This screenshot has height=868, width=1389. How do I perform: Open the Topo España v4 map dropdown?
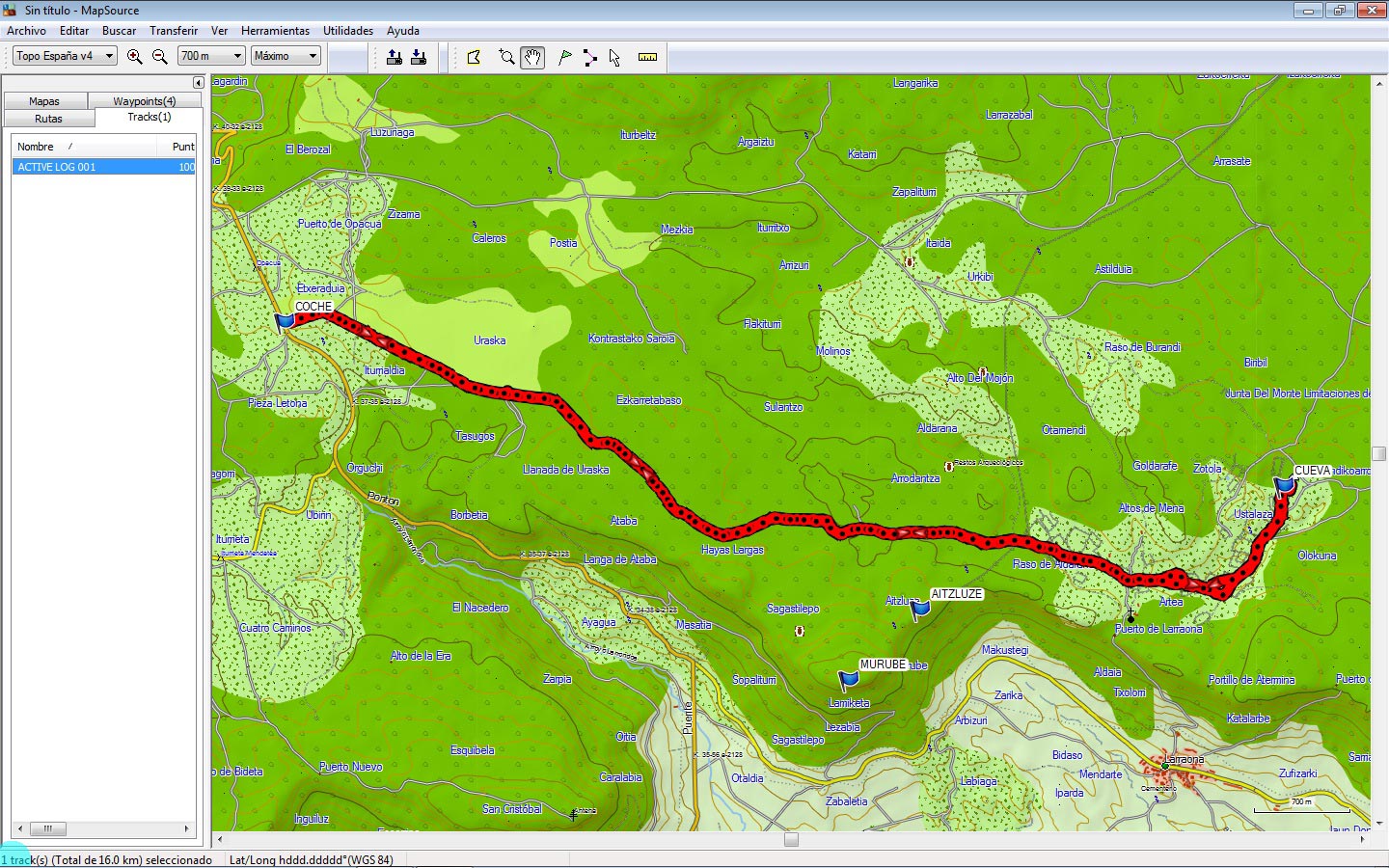pos(65,56)
